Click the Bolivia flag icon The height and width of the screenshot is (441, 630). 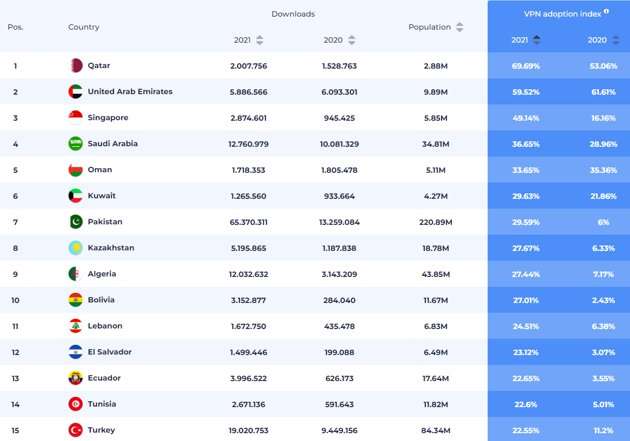click(x=75, y=300)
